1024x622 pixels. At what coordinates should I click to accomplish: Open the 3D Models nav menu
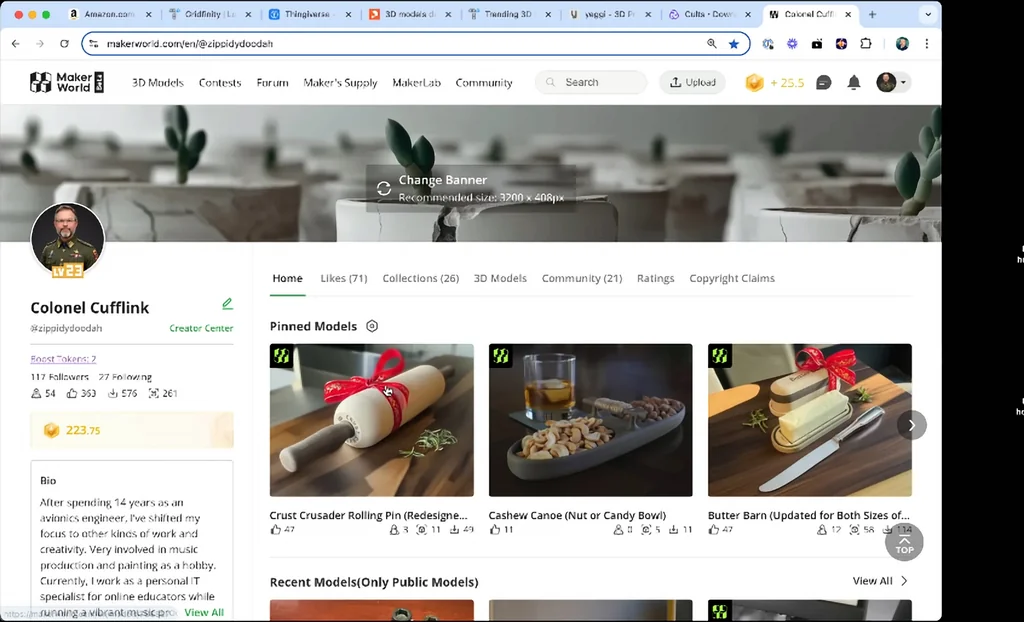click(x=157, y=82)
